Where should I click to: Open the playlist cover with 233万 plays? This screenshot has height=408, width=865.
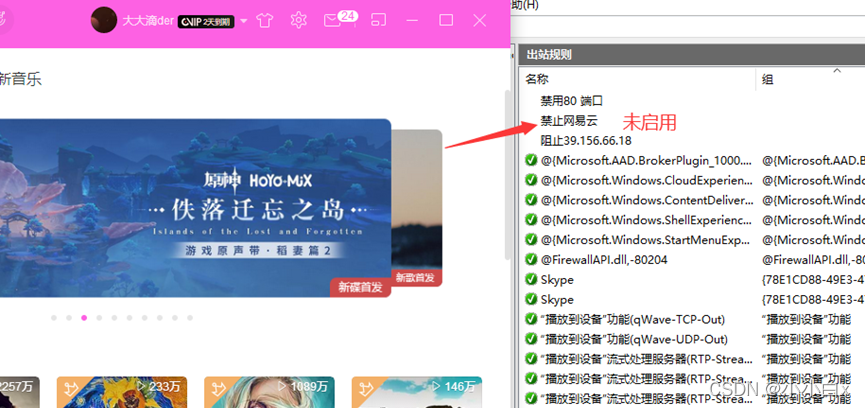pos(122,392)
